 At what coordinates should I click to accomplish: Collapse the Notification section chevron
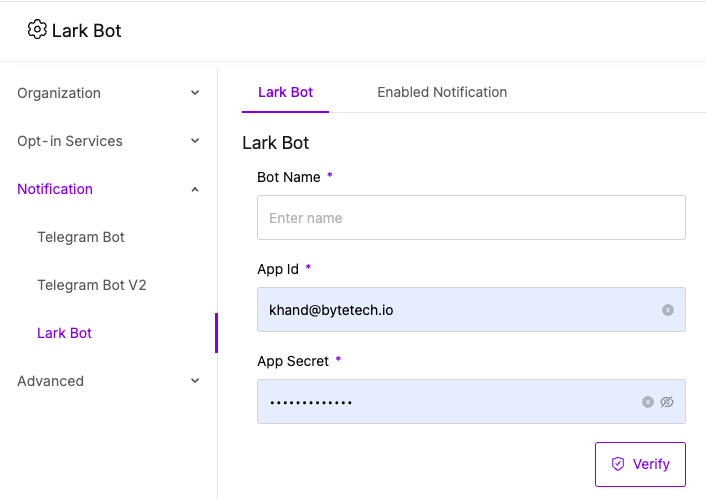point(195,189)
